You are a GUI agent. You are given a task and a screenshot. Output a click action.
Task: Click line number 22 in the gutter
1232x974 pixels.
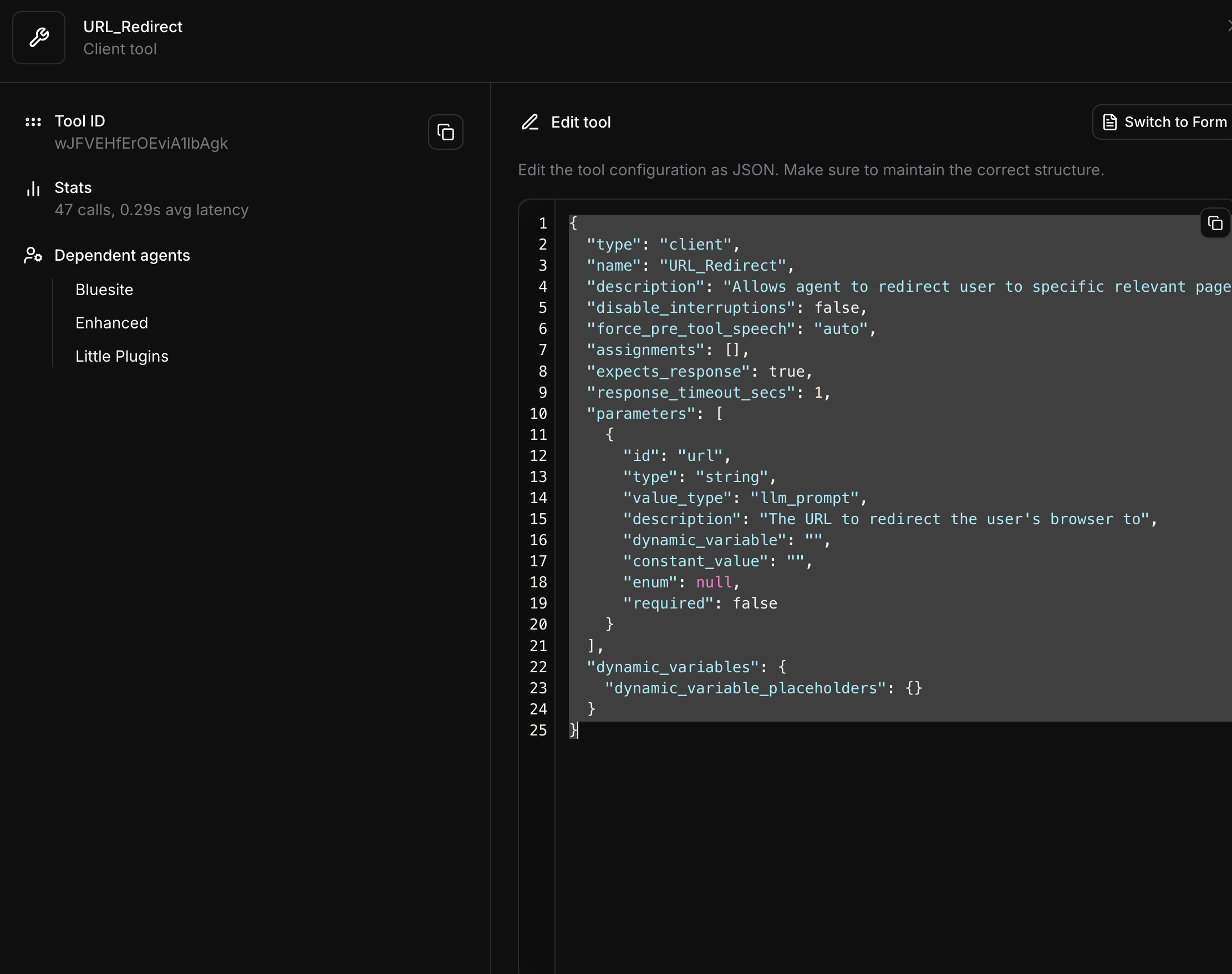tap(538, 667)
